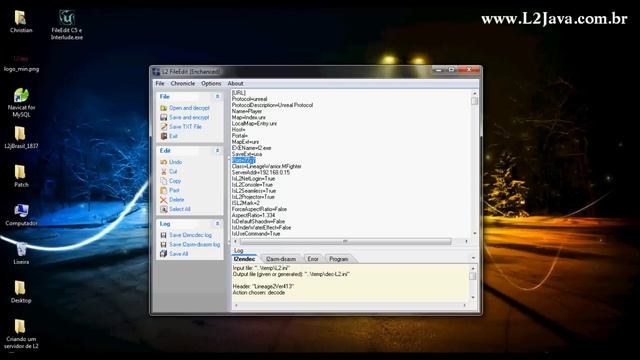Click the Save All disks icon

coord(164,254)
